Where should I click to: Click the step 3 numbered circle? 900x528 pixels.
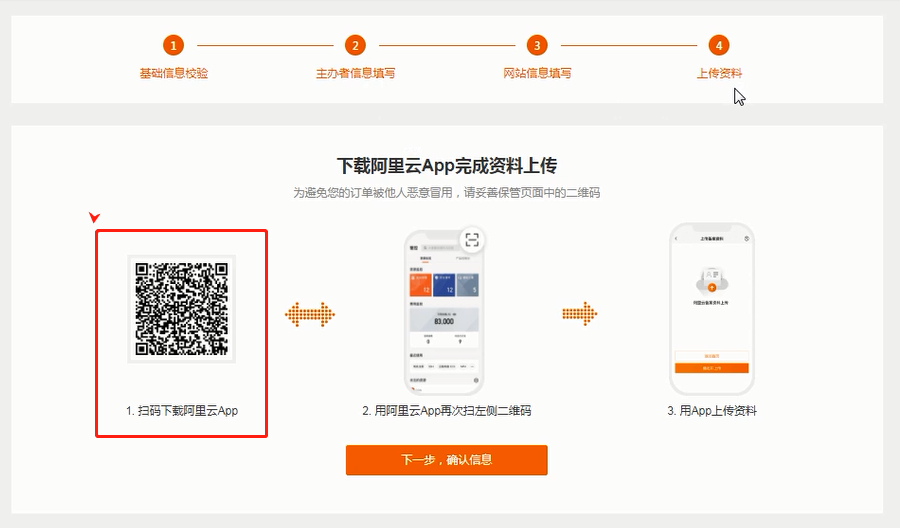537,45
